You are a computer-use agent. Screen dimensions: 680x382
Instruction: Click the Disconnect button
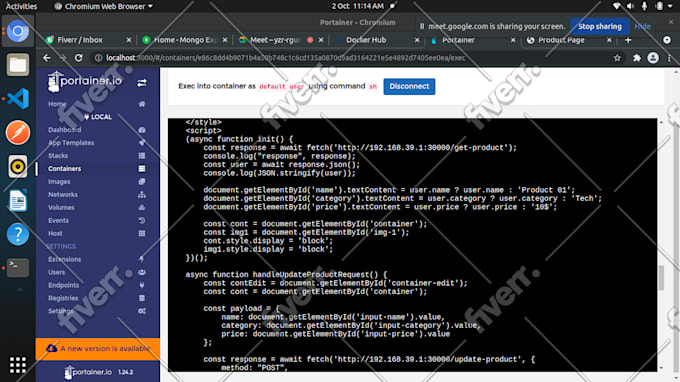pyautogui.click(x=409, y=86)
